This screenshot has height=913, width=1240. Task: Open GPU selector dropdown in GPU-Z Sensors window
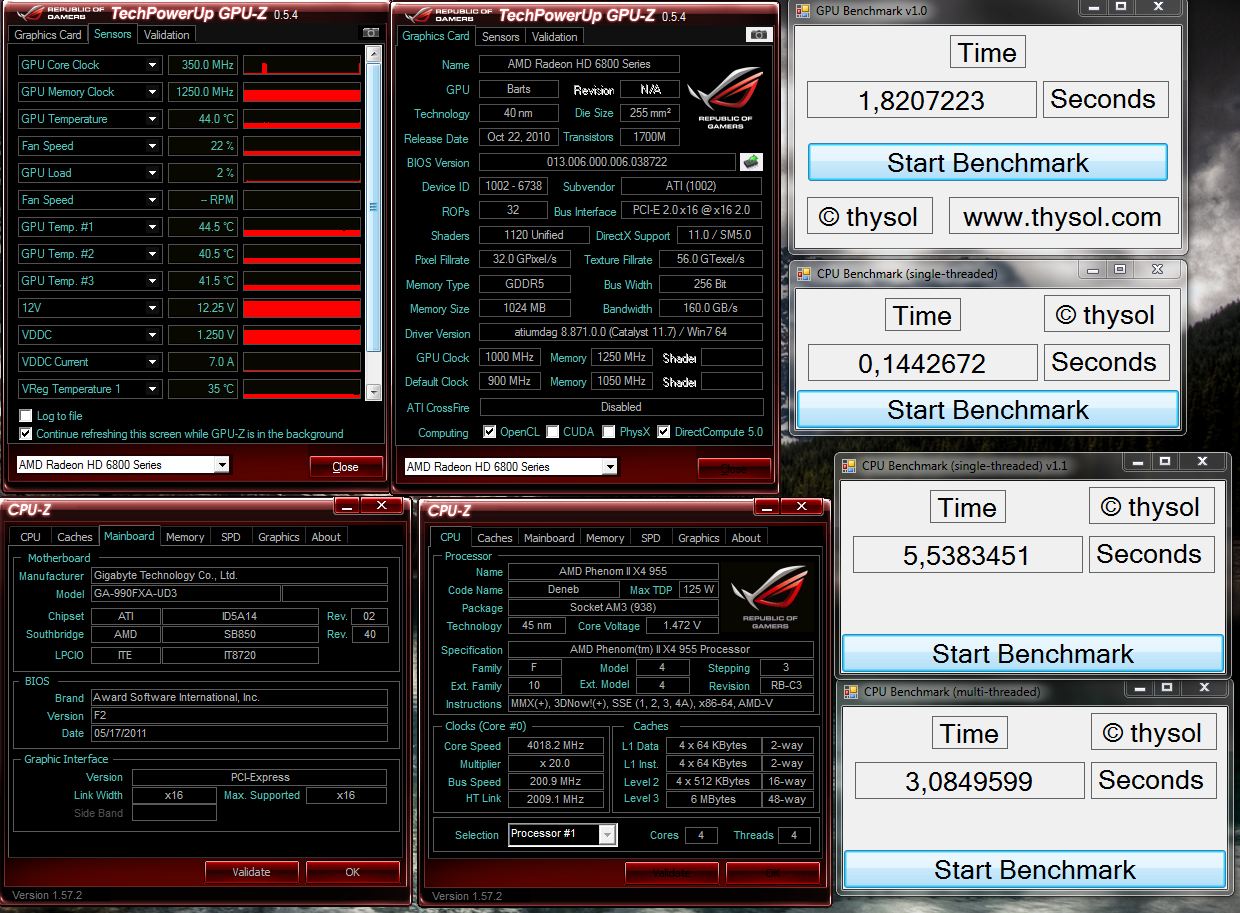click(x=222, y=464)
